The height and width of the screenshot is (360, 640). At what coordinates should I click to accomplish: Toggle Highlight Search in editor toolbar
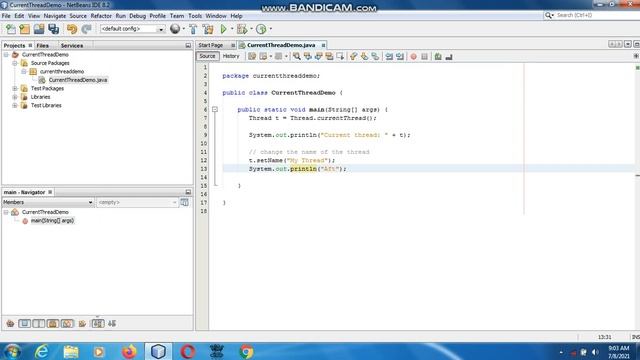click(x=329, y=56)
